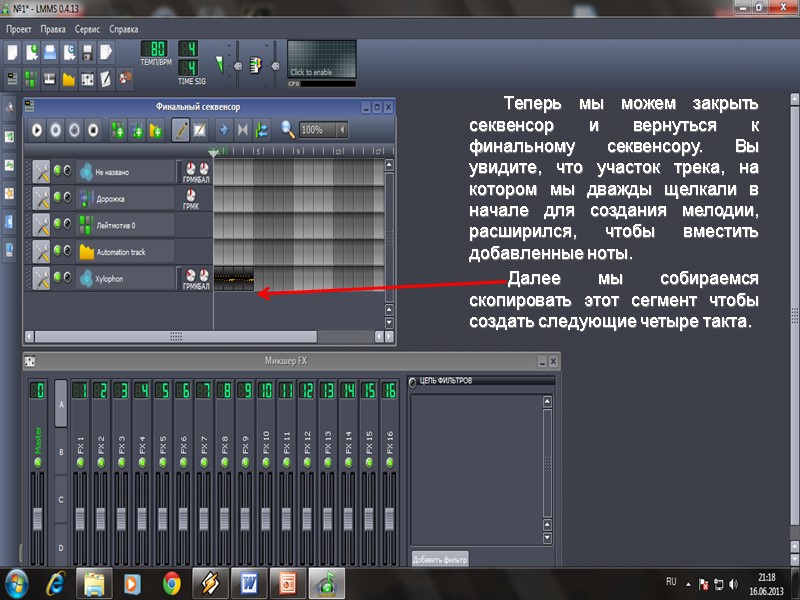Show the Beat+Bassline editor icon
This screenshot has height=600, width=800.
click(x=31, y=79)
